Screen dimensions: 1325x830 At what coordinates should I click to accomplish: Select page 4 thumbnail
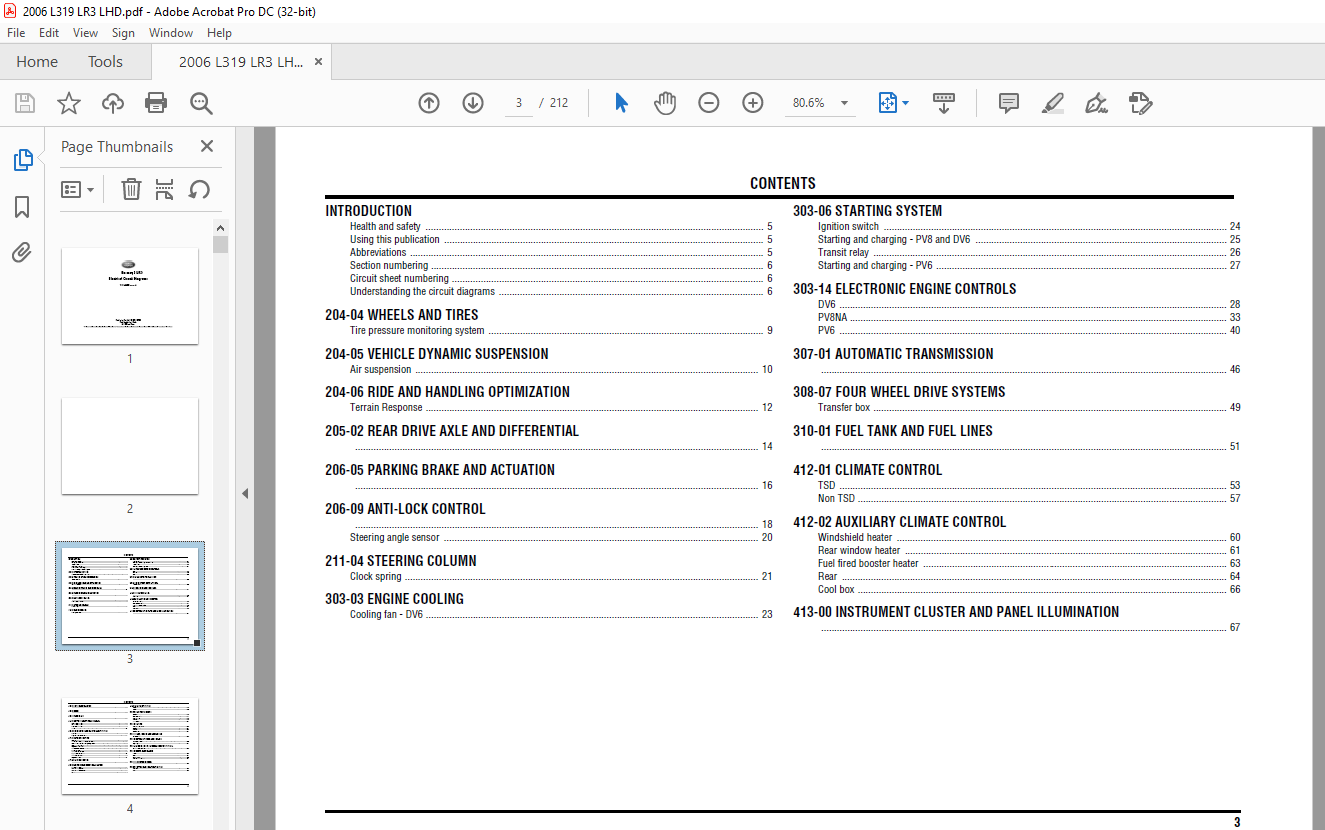(x=130, y=746)
